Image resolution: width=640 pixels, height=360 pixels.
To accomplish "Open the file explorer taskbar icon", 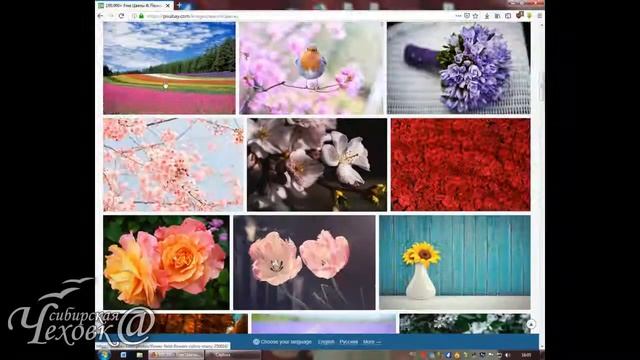I will [139, 355].
